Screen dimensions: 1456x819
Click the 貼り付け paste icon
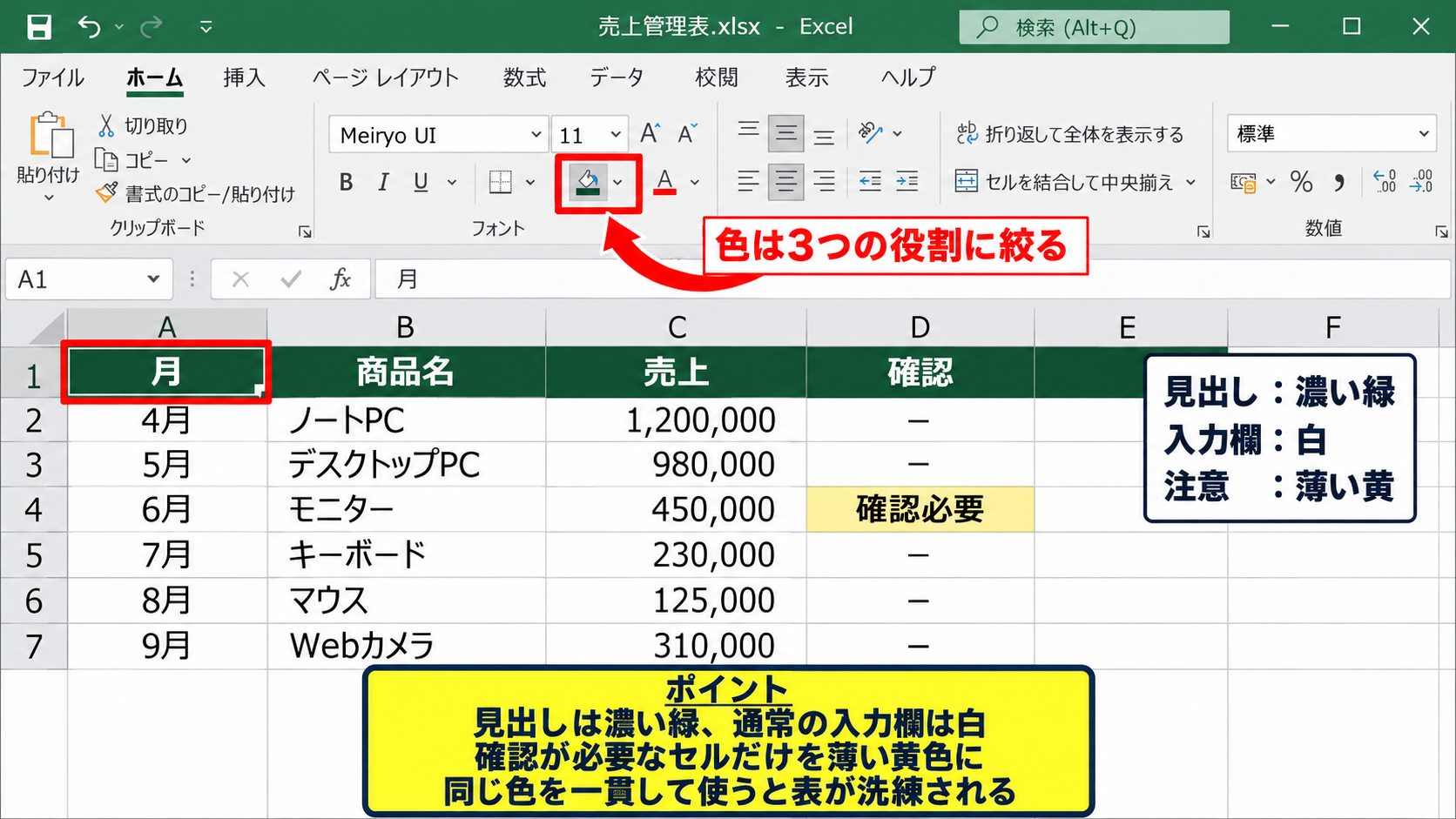50,136
